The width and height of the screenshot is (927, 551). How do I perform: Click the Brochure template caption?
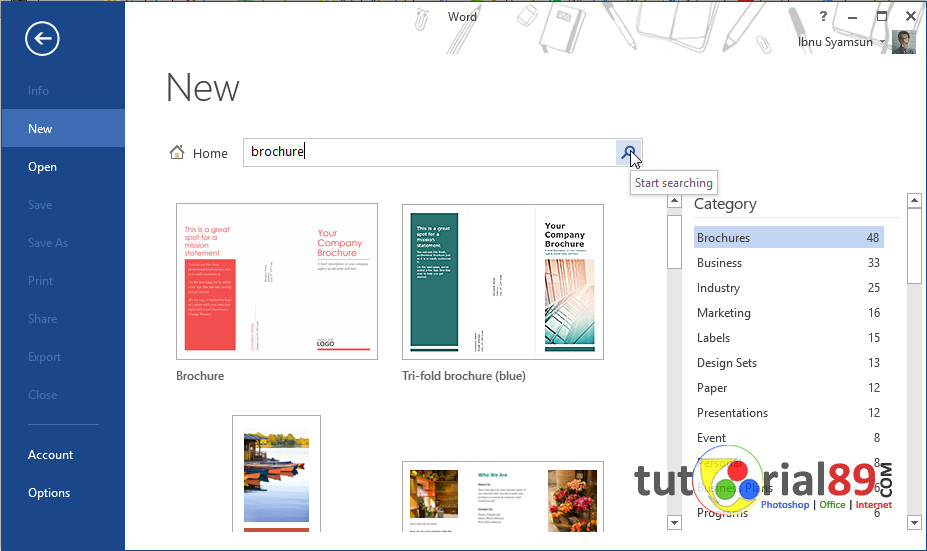(x=200, y=376)
